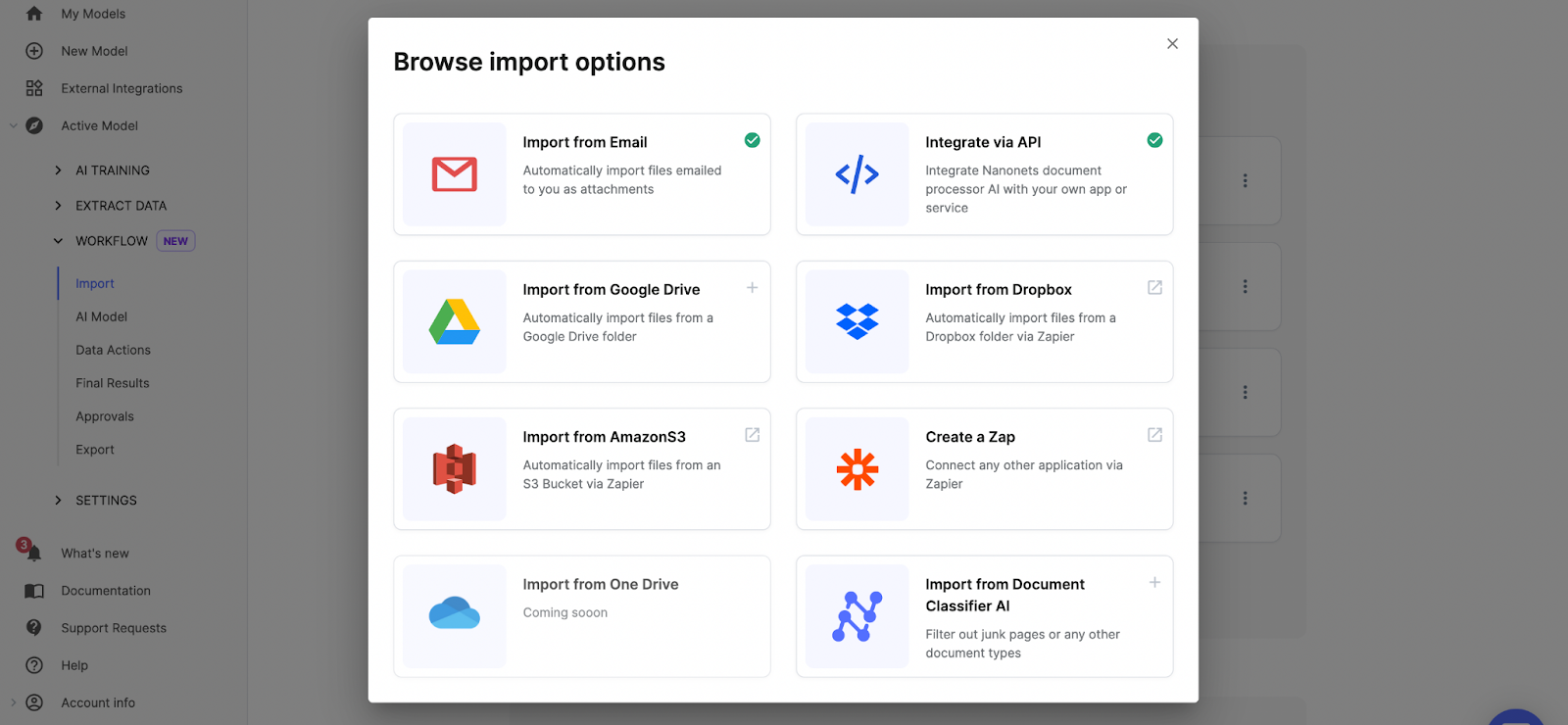Go to AI Model in workflow menu
This screenshot has width=1568, height=725.
(102, 316)
